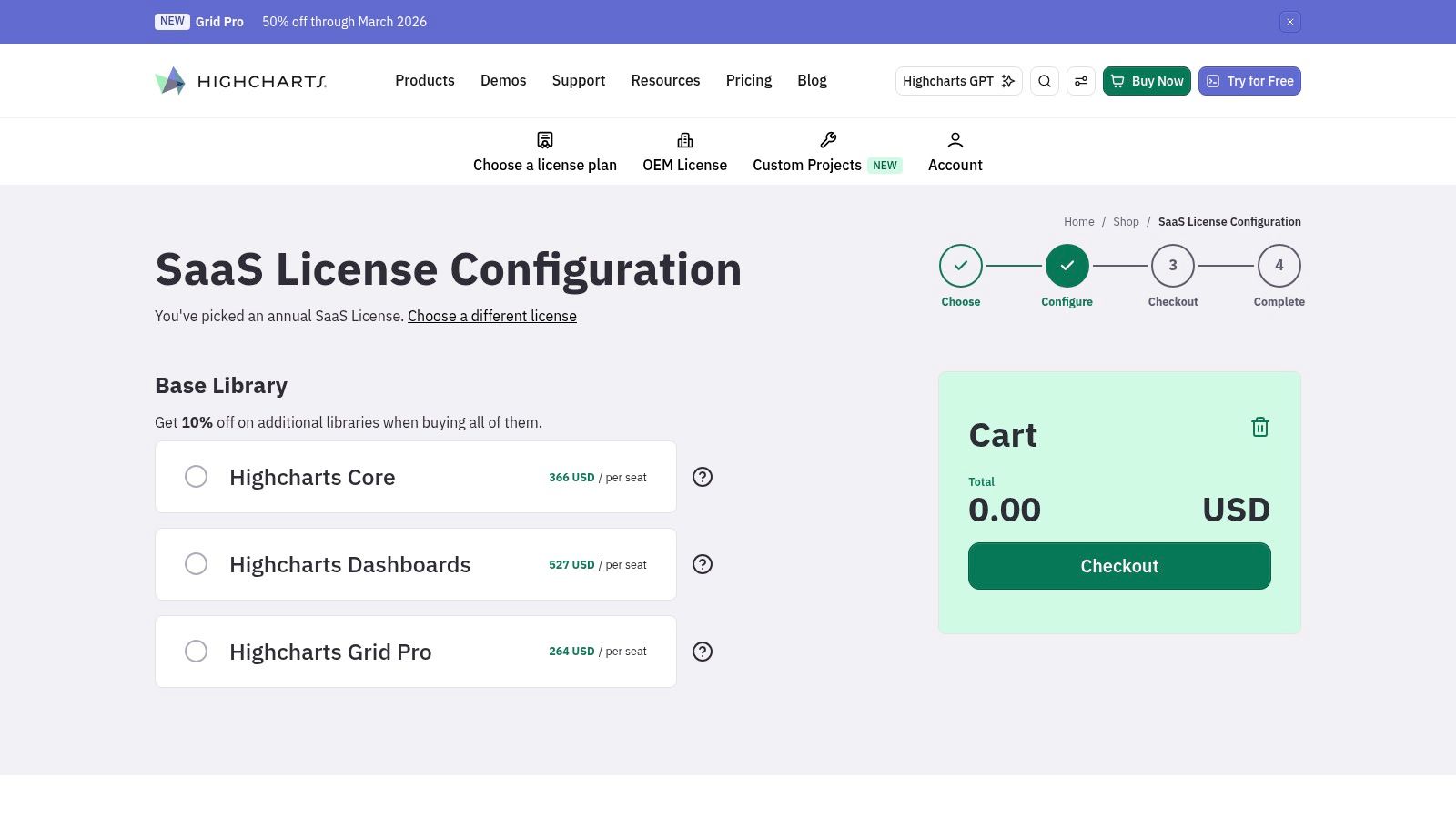The width and height of the screenshot is (1456, 819).
Task: Open the Account tab
Action: 955,152
